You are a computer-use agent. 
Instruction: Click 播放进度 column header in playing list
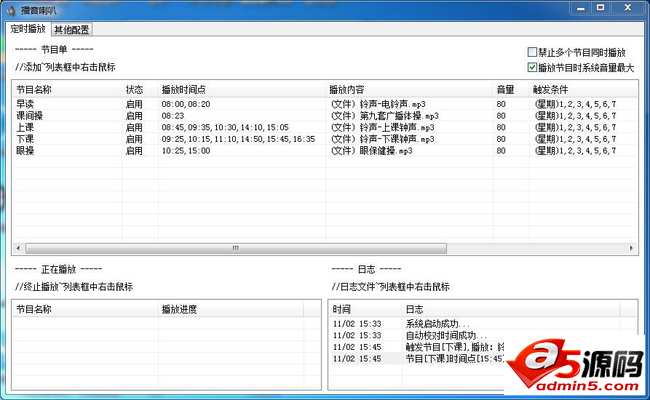tap(230, 309)
